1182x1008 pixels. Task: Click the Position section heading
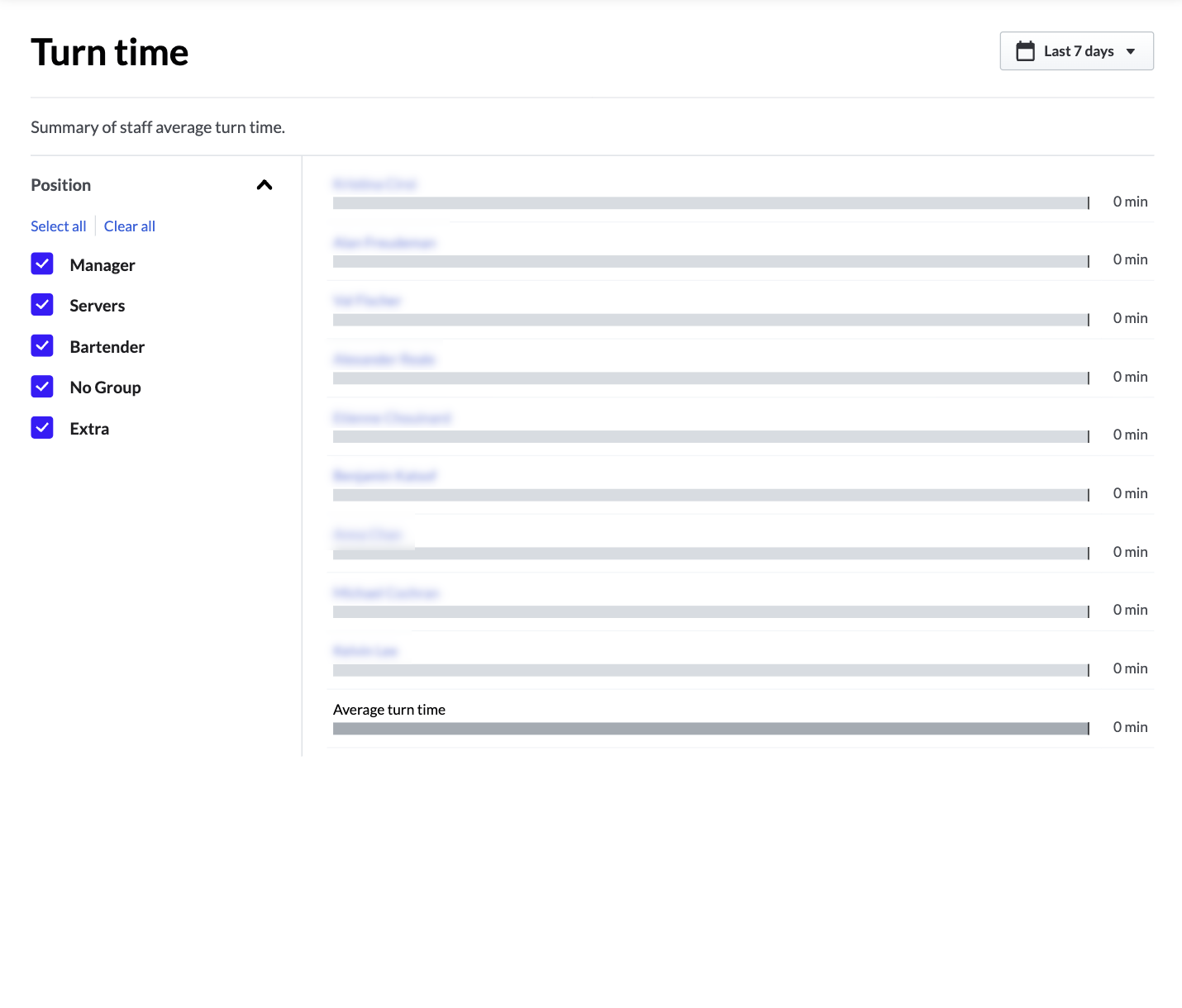(61, 185)
